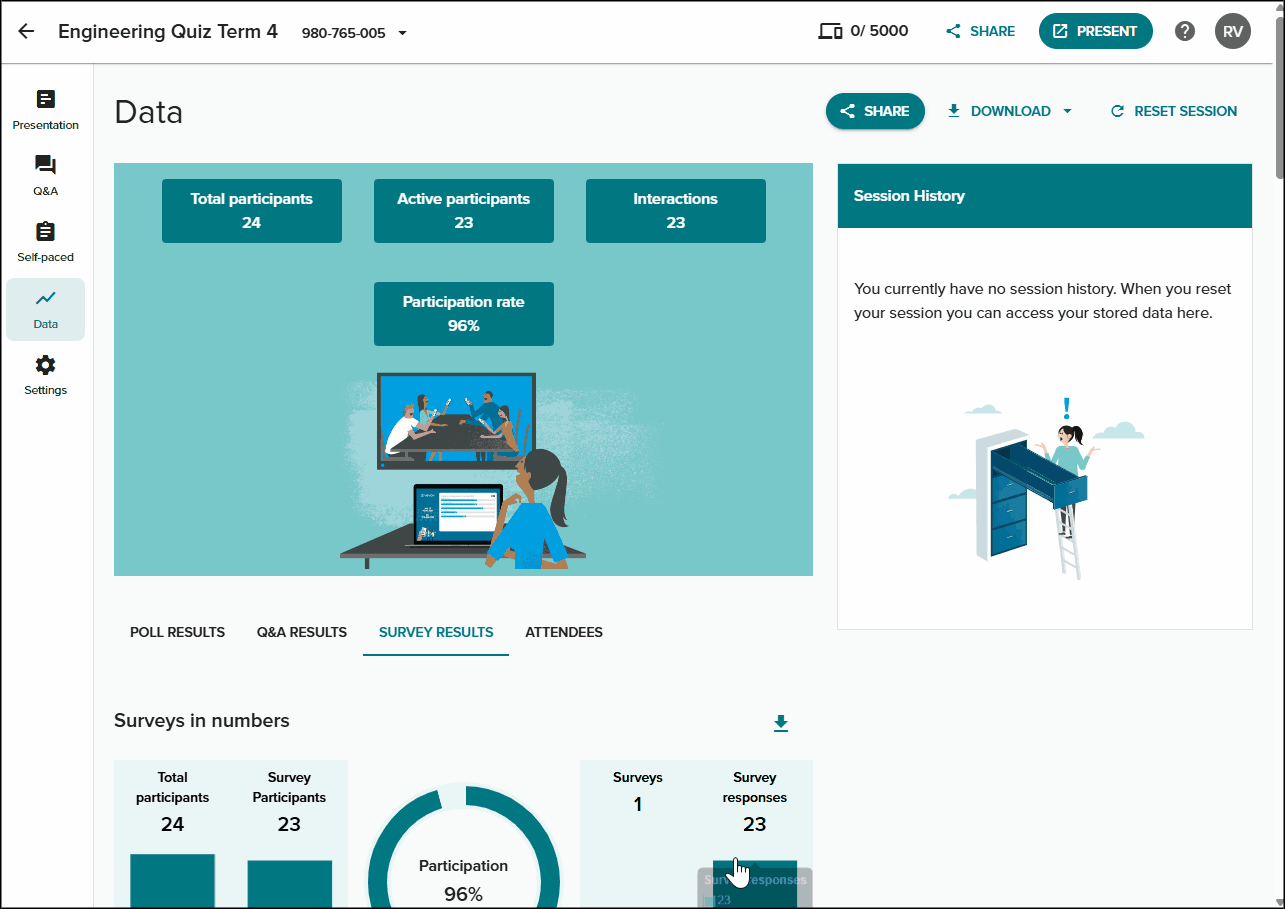Click the RESET SESSION button
Image resolution: width=1285 pixels, height=909 pixels.
1174,111
